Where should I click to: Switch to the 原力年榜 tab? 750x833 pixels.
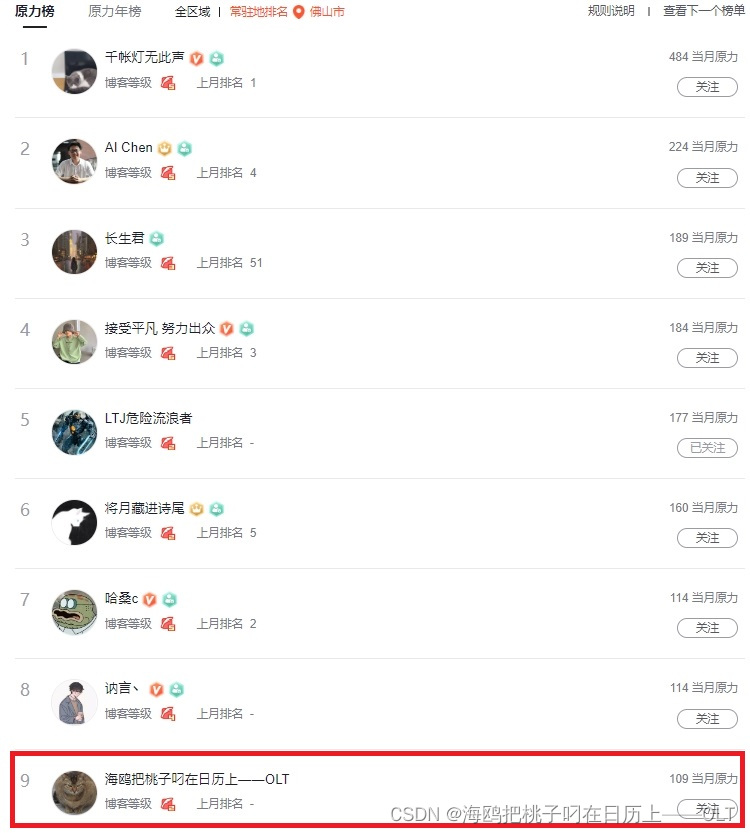tap(114, 11)
